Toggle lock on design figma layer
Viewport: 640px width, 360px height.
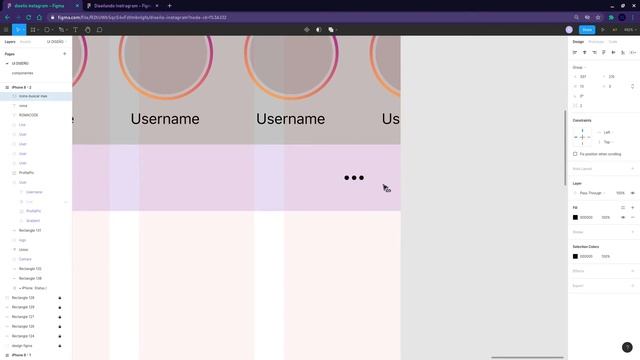point(60,346)
